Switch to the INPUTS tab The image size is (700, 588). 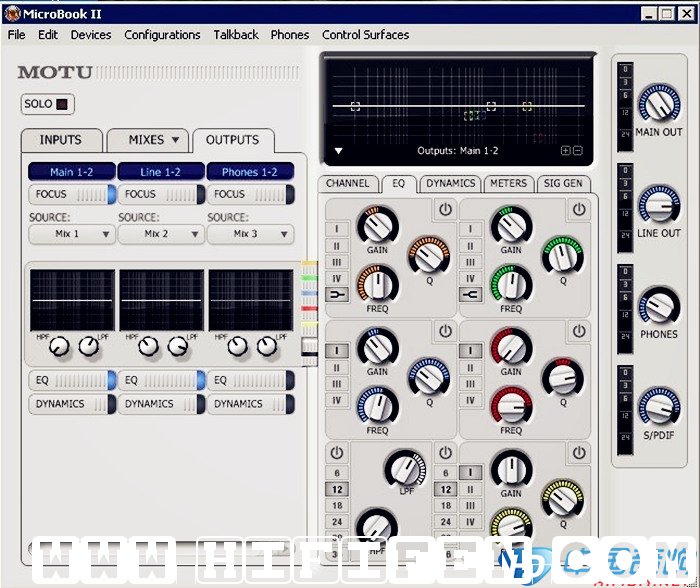point(61,140)
